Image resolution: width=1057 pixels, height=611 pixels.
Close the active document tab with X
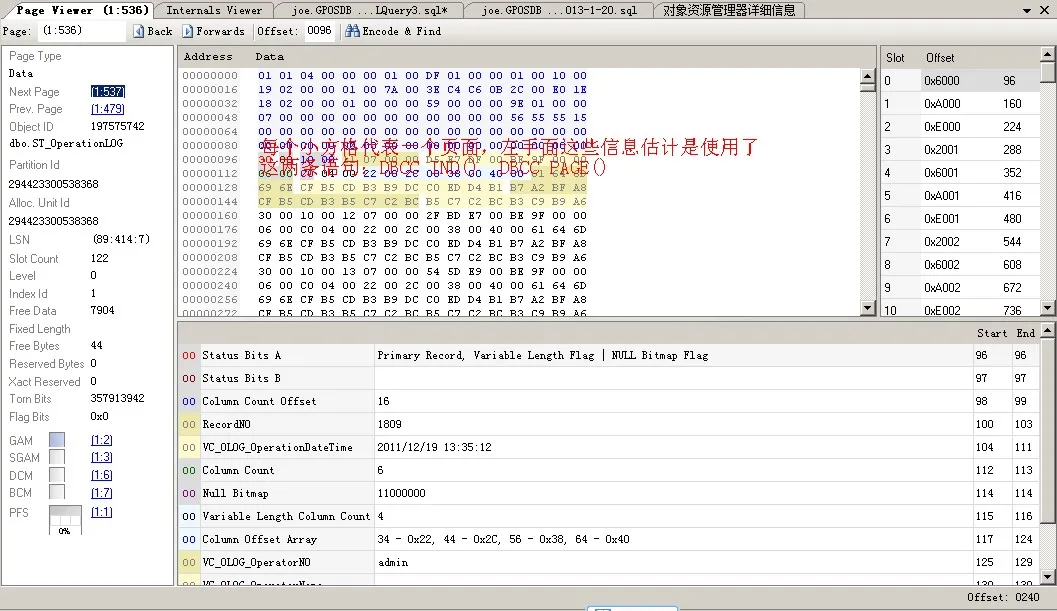click(x=1045, y=10)
